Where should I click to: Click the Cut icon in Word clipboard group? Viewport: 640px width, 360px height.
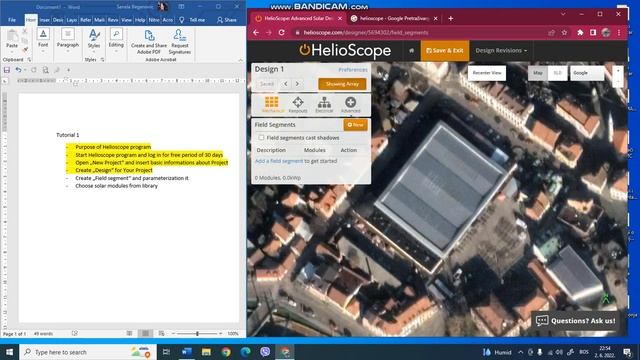[x=25, y=31]
